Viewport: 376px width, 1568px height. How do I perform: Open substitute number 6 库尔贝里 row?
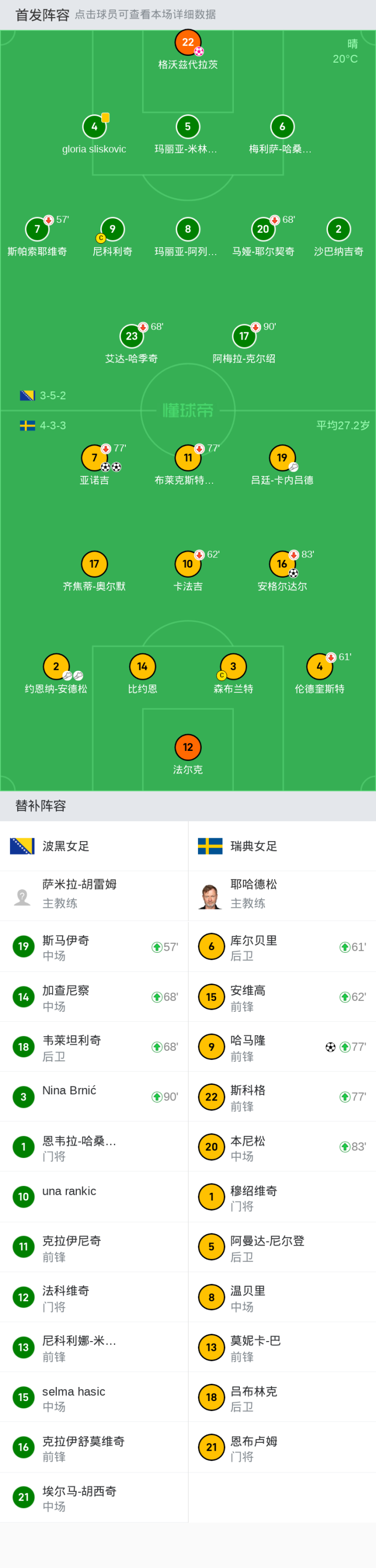[282, 947]
